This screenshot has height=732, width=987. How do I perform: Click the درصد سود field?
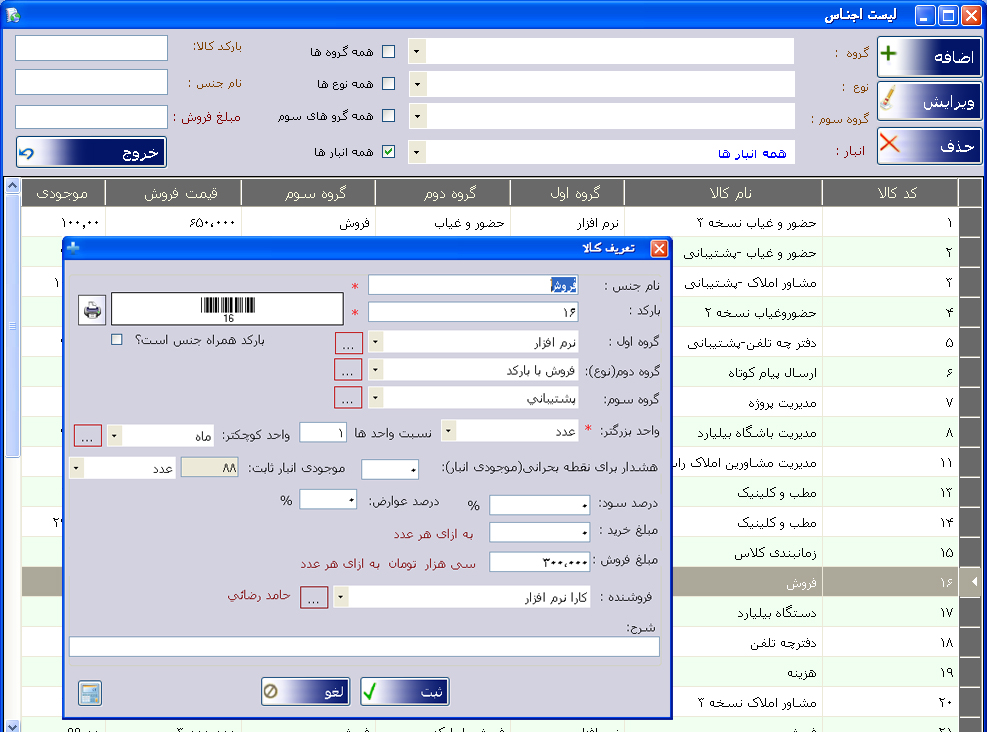(539, 505)
